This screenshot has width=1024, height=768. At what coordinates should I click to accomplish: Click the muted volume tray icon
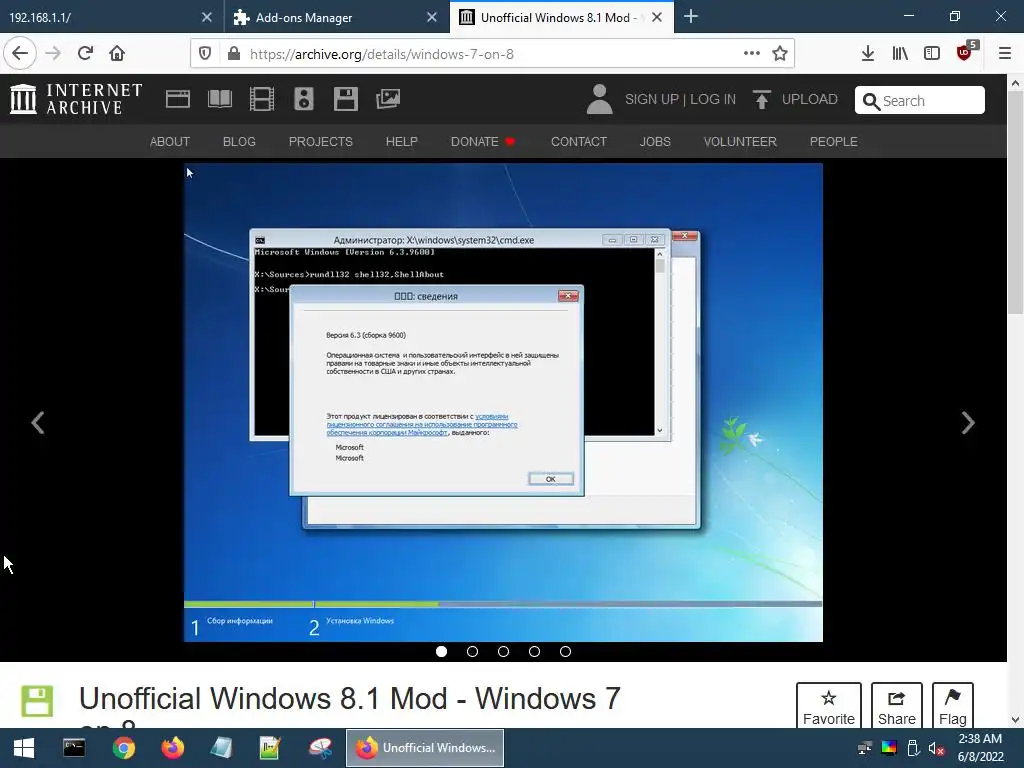click(936, 748)
